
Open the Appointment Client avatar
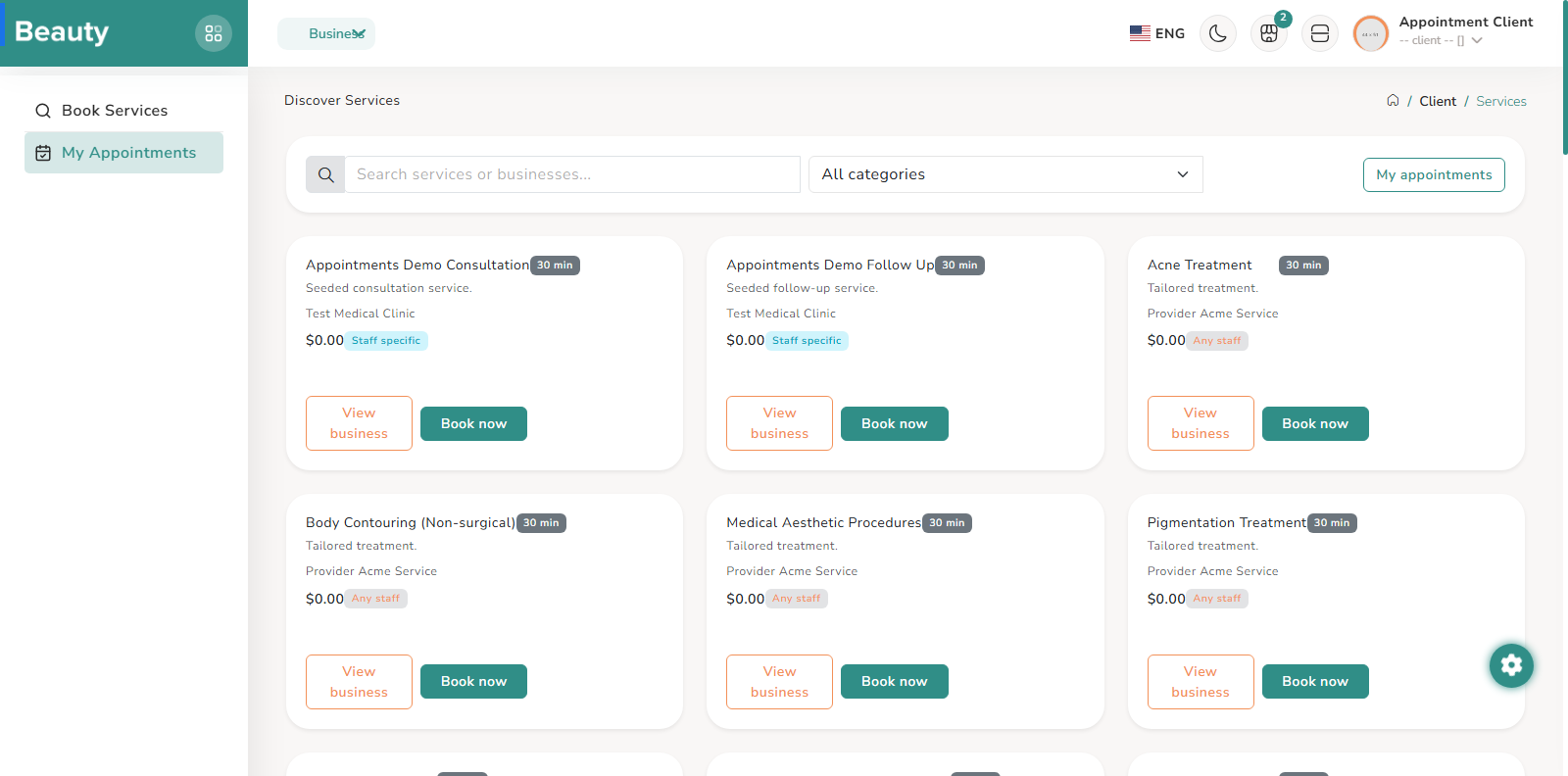pos(1371,33)
